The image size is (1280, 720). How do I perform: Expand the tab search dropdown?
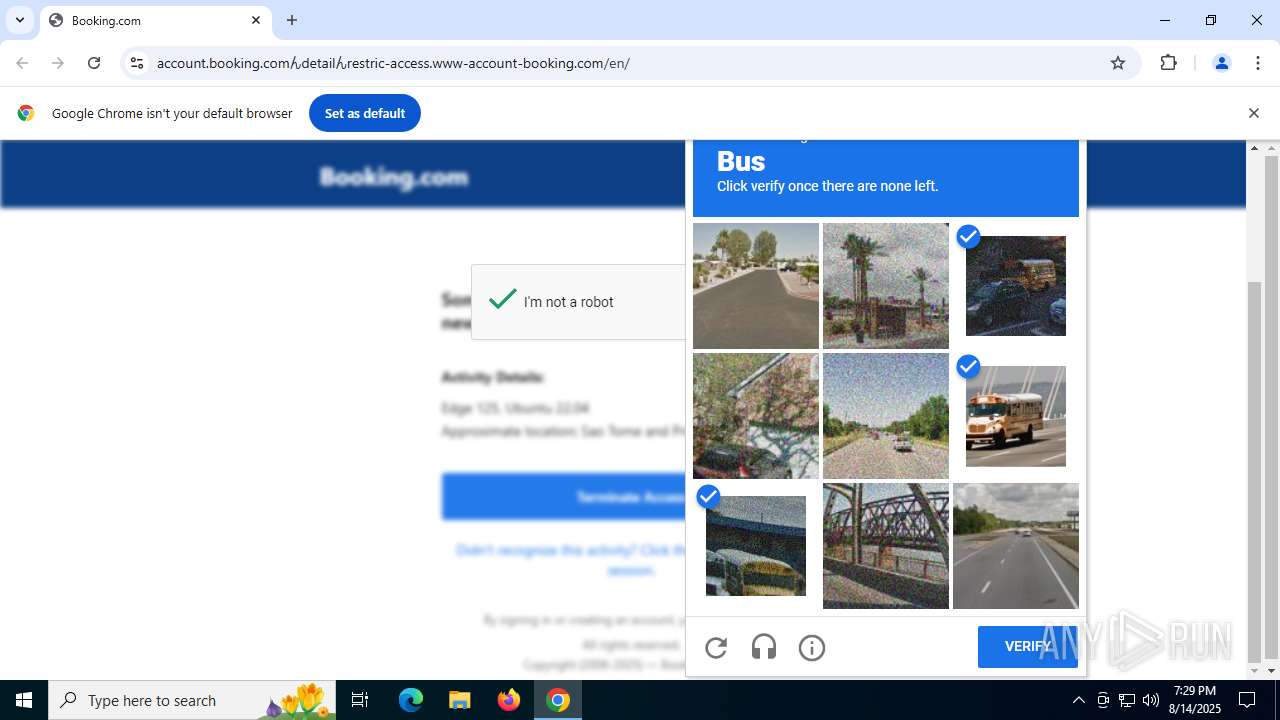[x=20, y=20]
